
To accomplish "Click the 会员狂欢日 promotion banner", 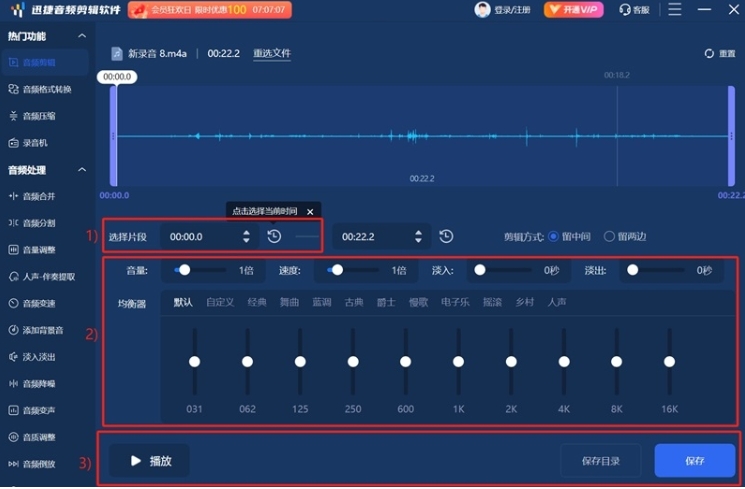I will [210, 10].
